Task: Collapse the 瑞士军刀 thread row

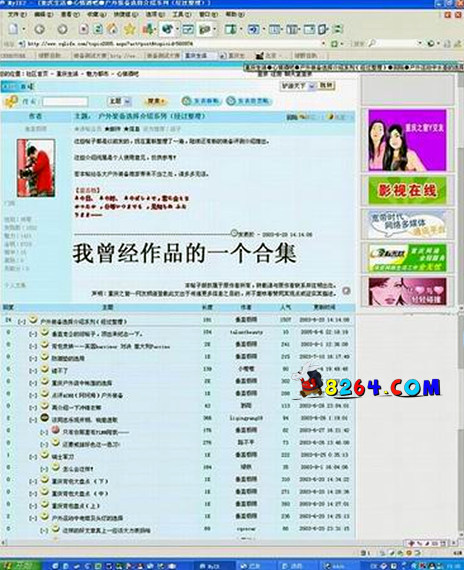Action: (x=33, y=457)
